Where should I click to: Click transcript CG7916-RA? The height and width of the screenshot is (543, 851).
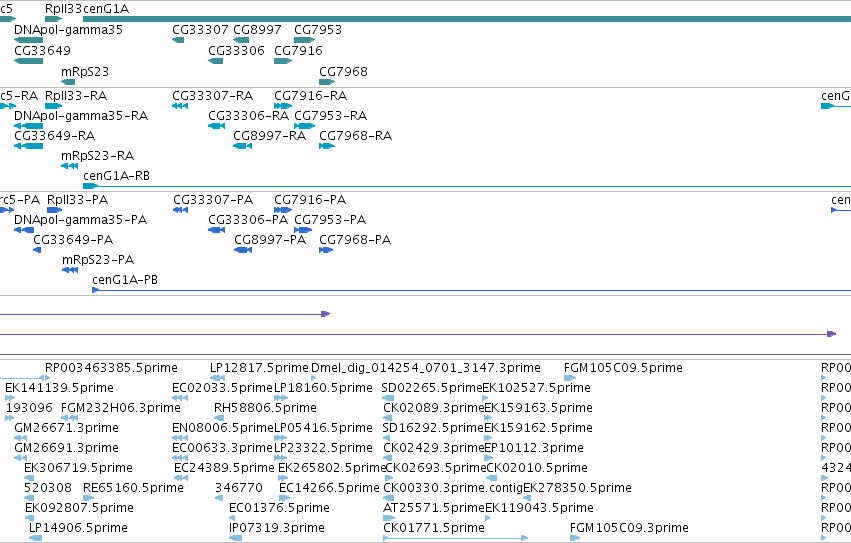pos(283,106)
